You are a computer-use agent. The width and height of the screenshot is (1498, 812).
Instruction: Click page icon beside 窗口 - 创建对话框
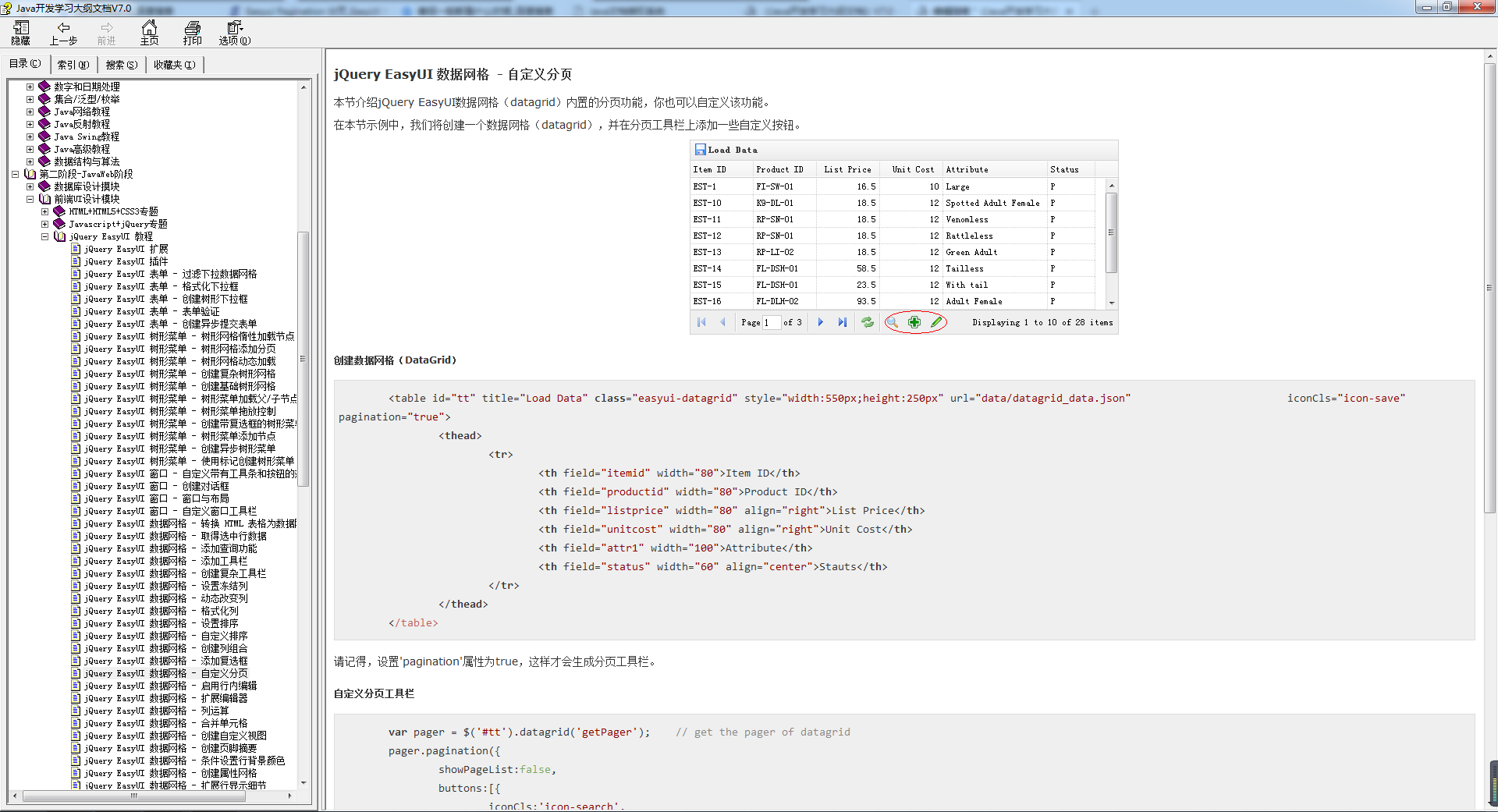coord(76,486)
